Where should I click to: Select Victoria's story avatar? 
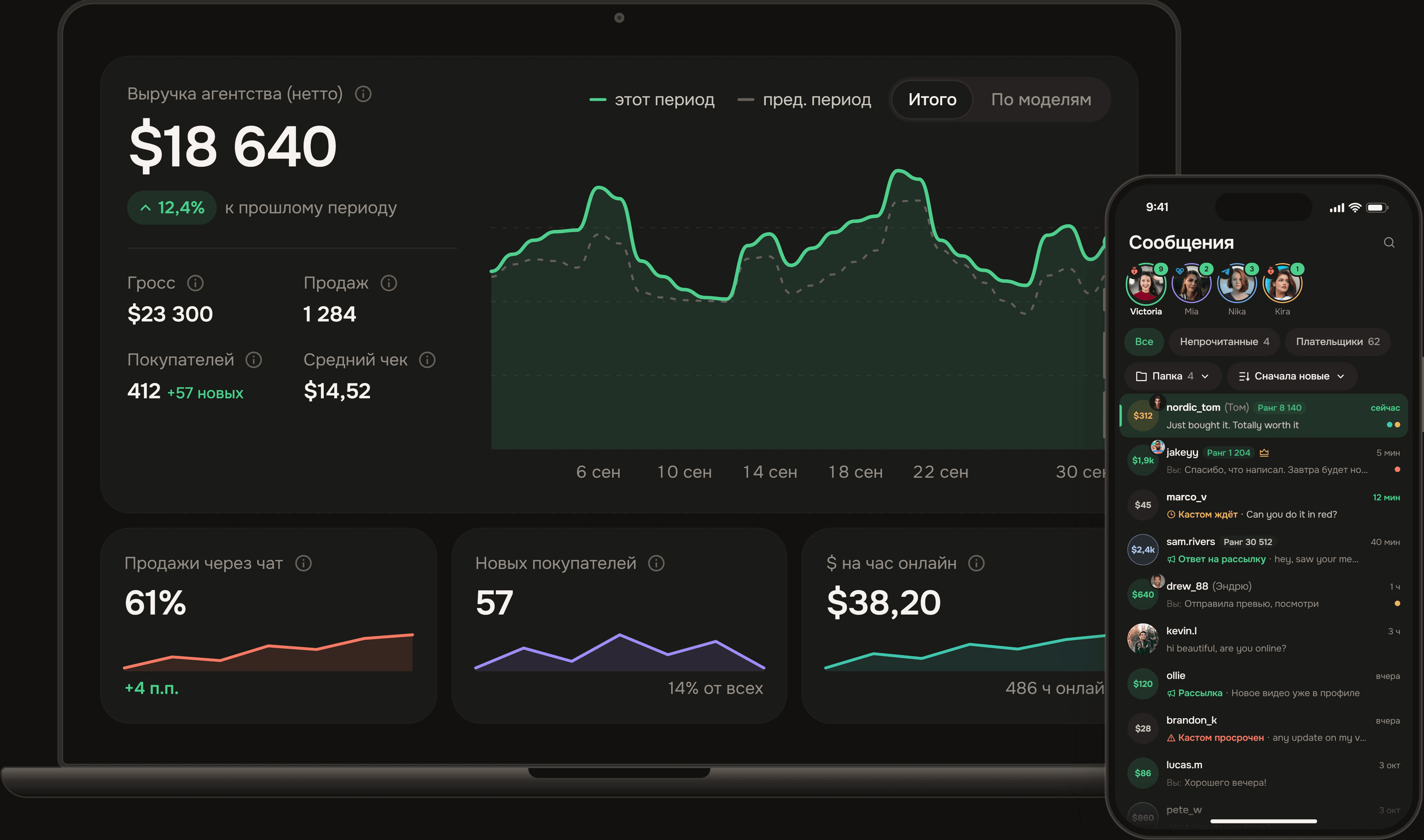pos(1146,284)
